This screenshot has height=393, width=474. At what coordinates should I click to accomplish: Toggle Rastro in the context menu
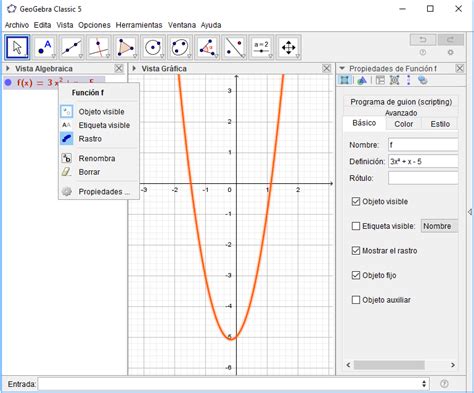99,139
